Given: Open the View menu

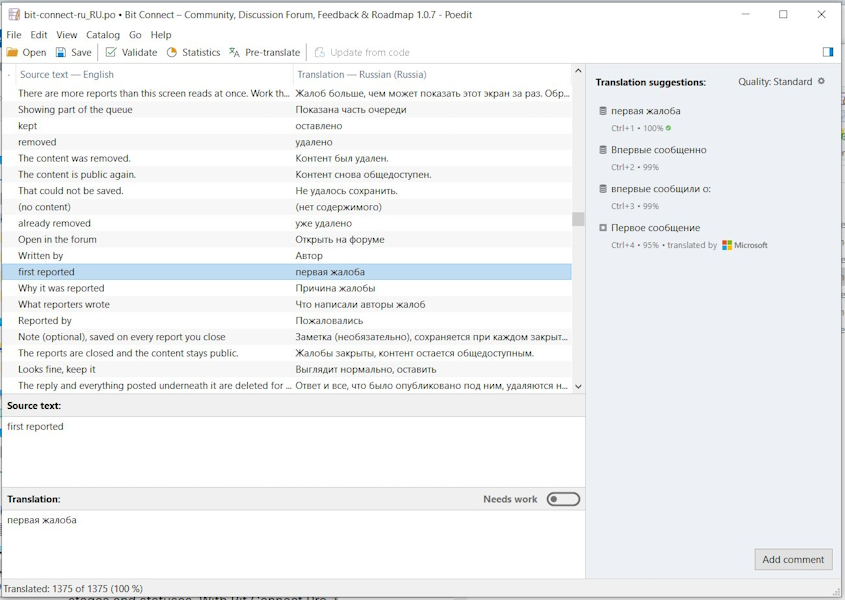Looking at the screenshot, I should click(x=67, y=35).
